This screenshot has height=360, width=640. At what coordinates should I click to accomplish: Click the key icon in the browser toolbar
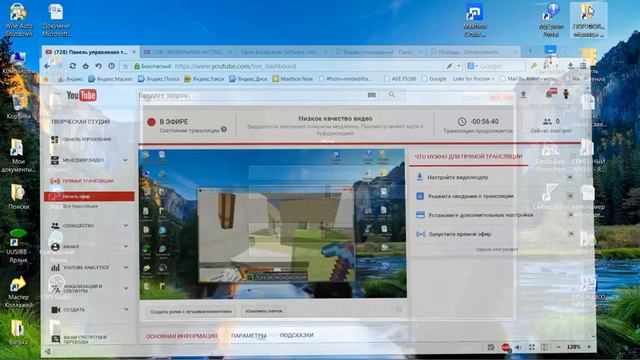(x=533, y=66)
